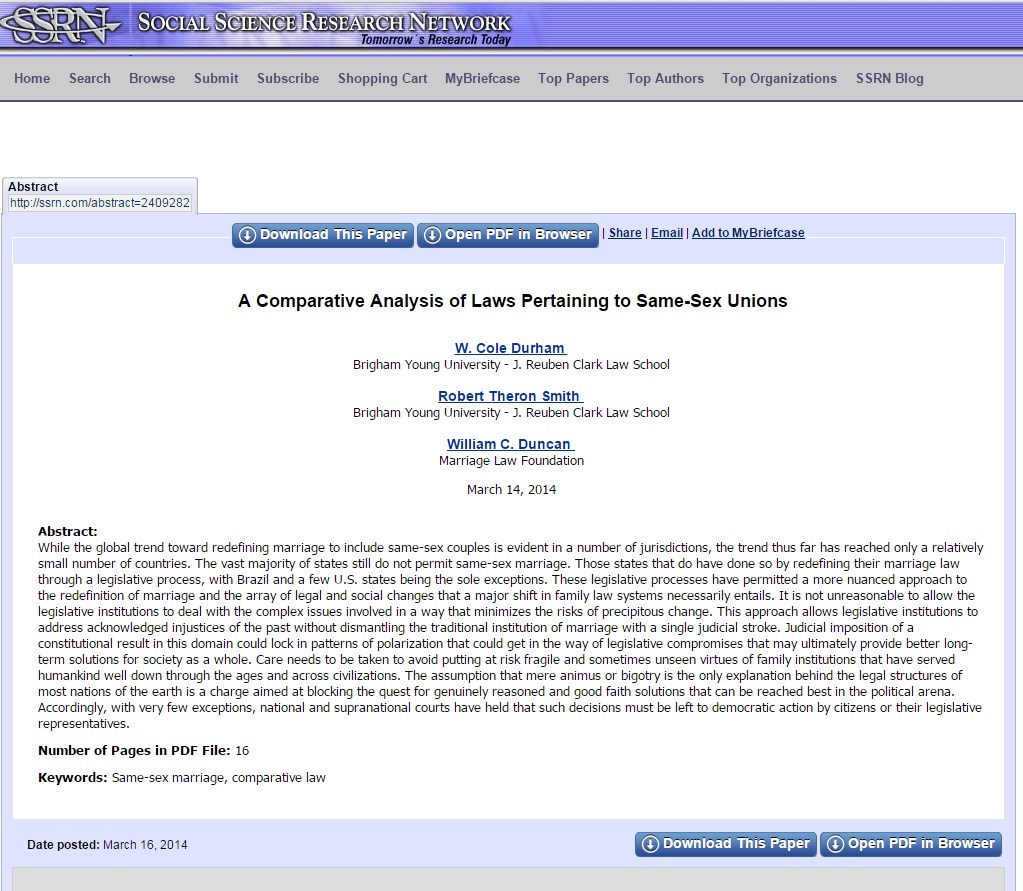Viewport: 1023px width, 891px height.
Task: Open the Shopping Cart
Action: click(382, 78)
